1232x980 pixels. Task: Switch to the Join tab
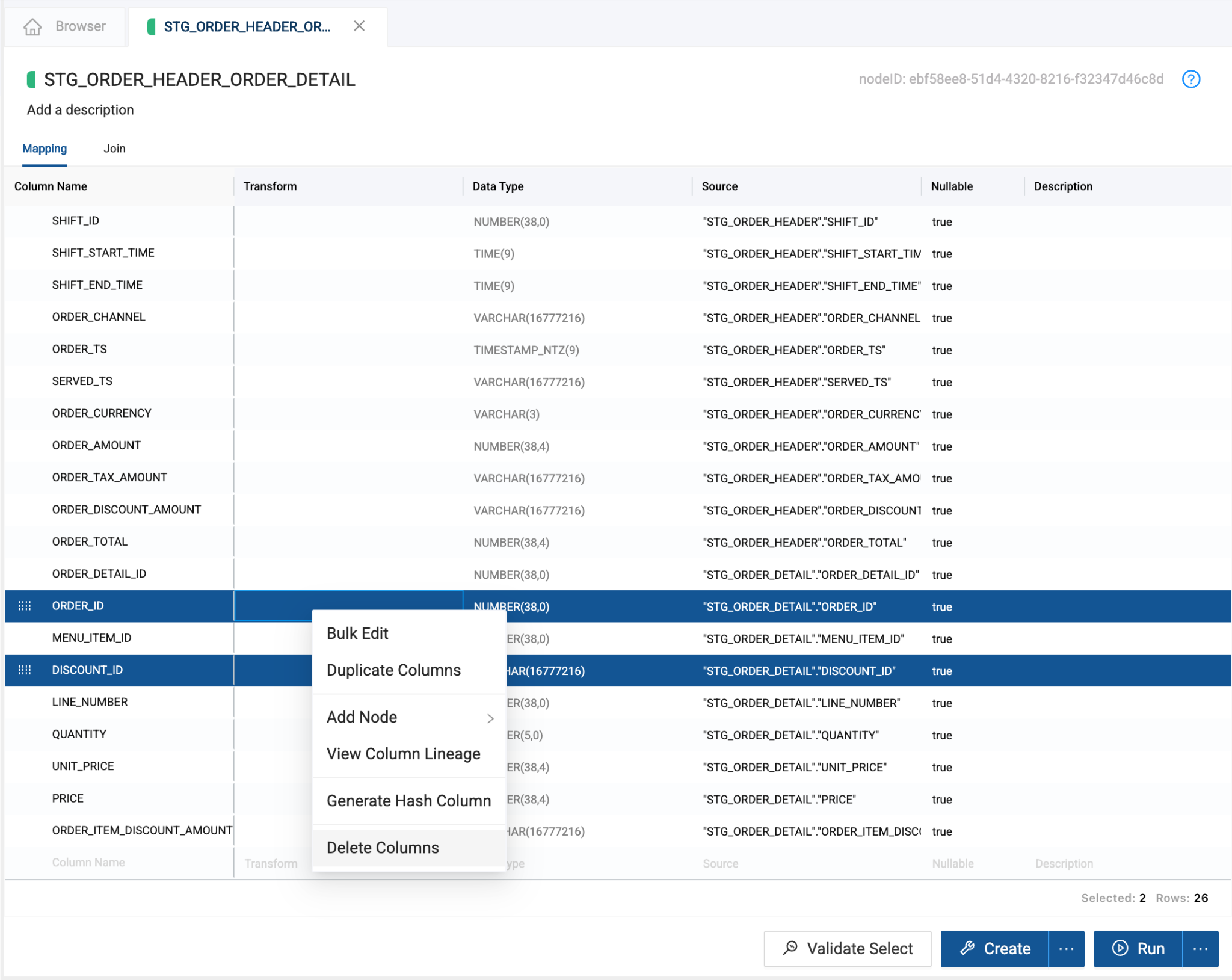(114, 149)
